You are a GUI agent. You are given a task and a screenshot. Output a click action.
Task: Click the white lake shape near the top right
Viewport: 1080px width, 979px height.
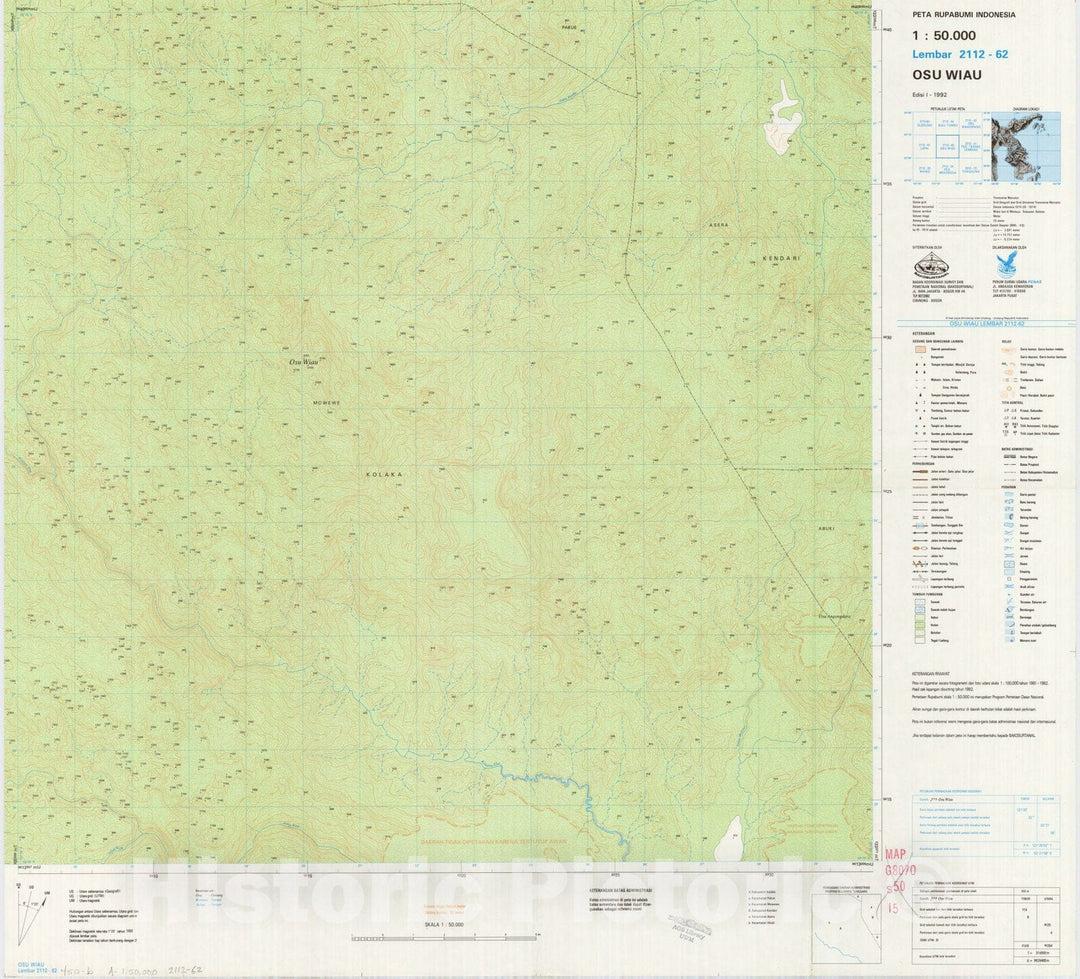(782, 118)
